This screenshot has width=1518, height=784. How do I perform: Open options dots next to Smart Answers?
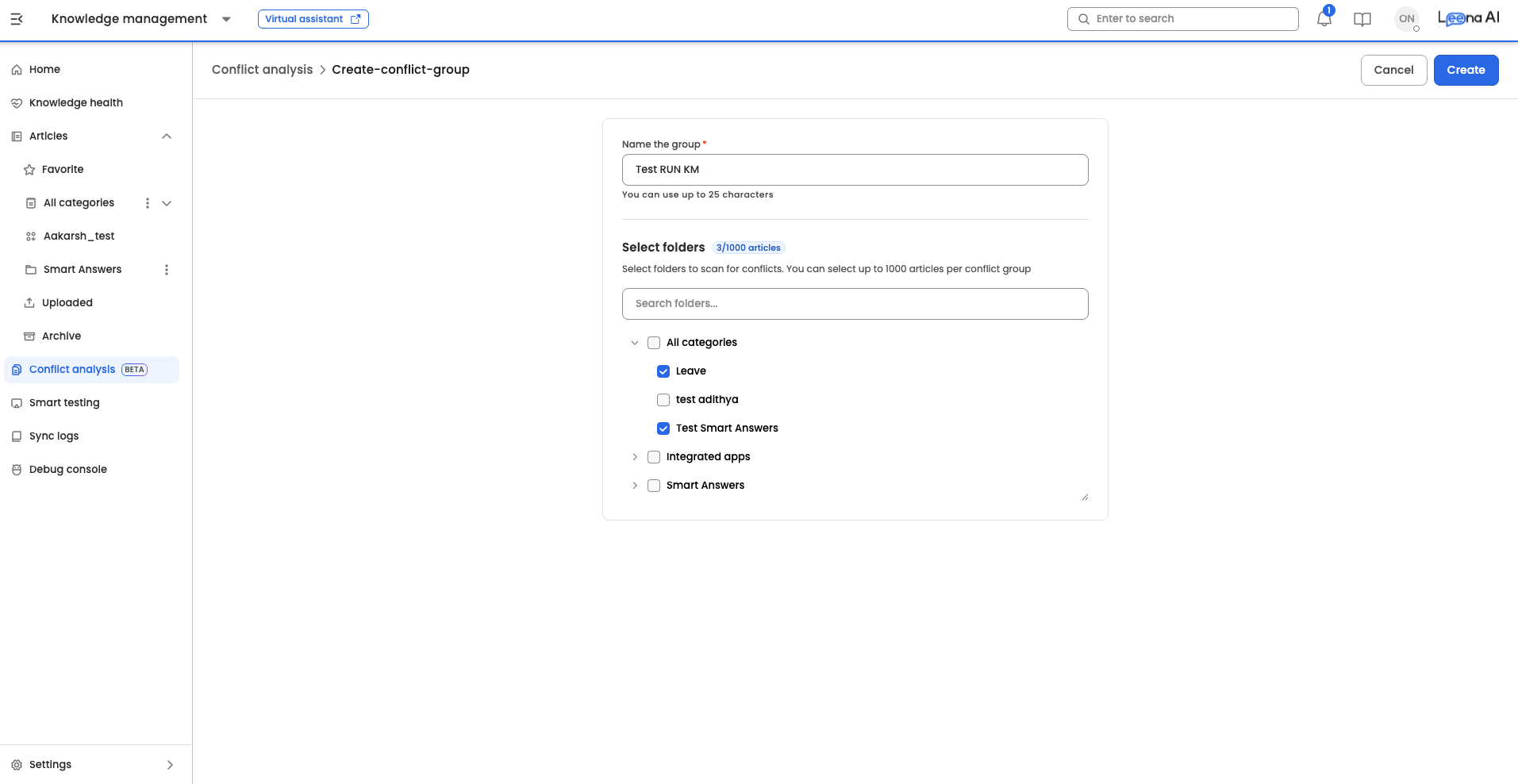coord(167,270)
